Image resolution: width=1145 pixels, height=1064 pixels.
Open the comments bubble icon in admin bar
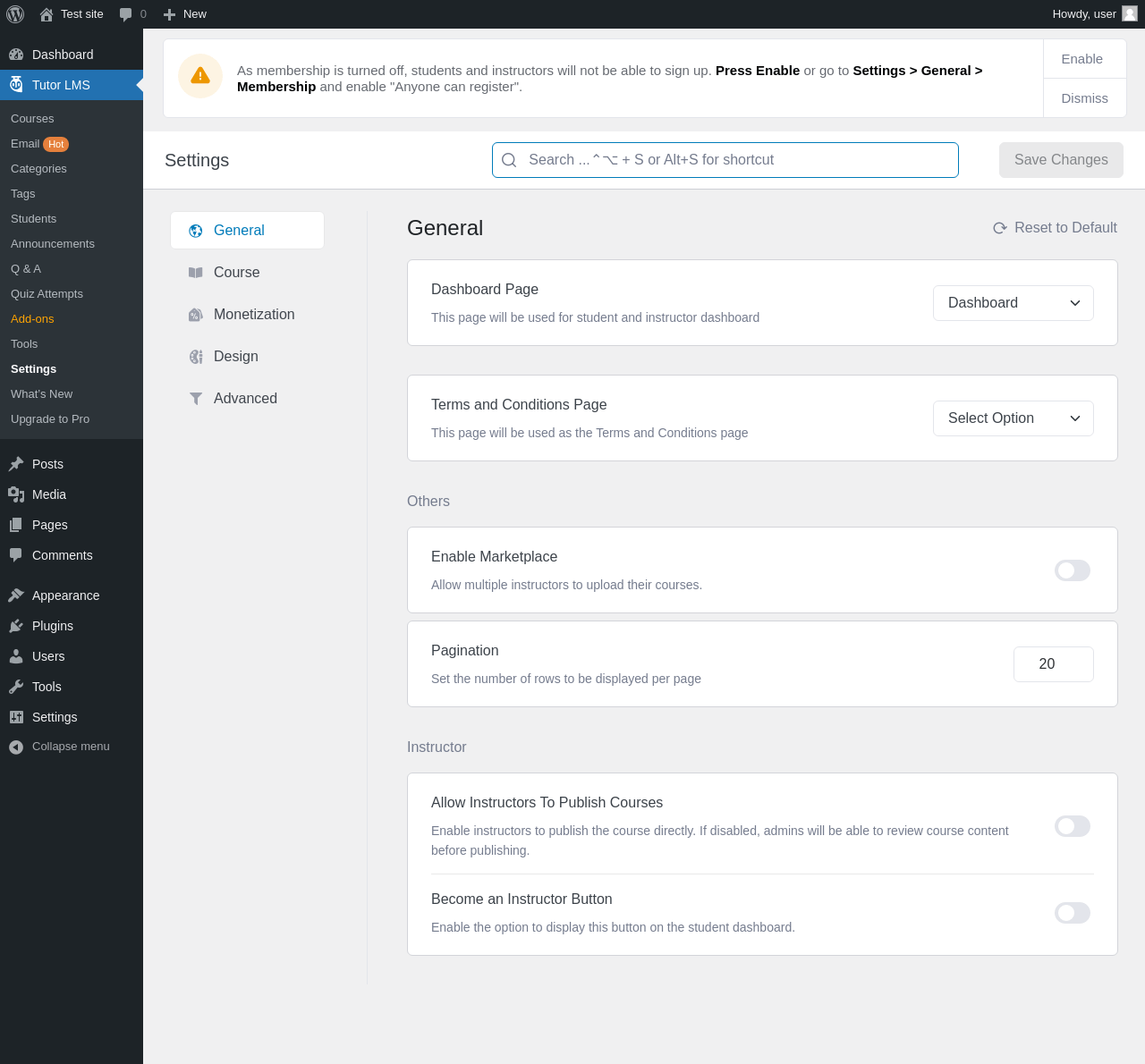tap(125, 14)
